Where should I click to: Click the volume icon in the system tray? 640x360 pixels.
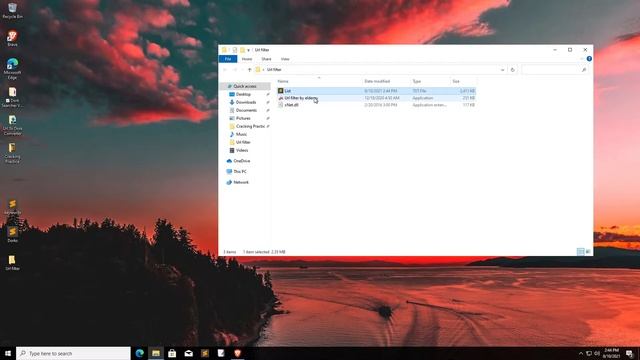coord(597,353)
